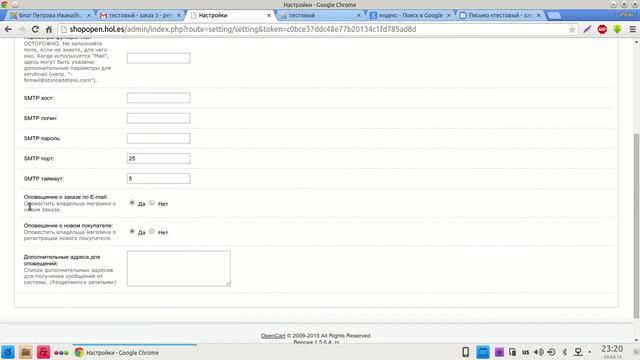Open the FileZilla taskbar icon
The width and height of the screenshot is (640, 360).
click(x=43, y=352)
